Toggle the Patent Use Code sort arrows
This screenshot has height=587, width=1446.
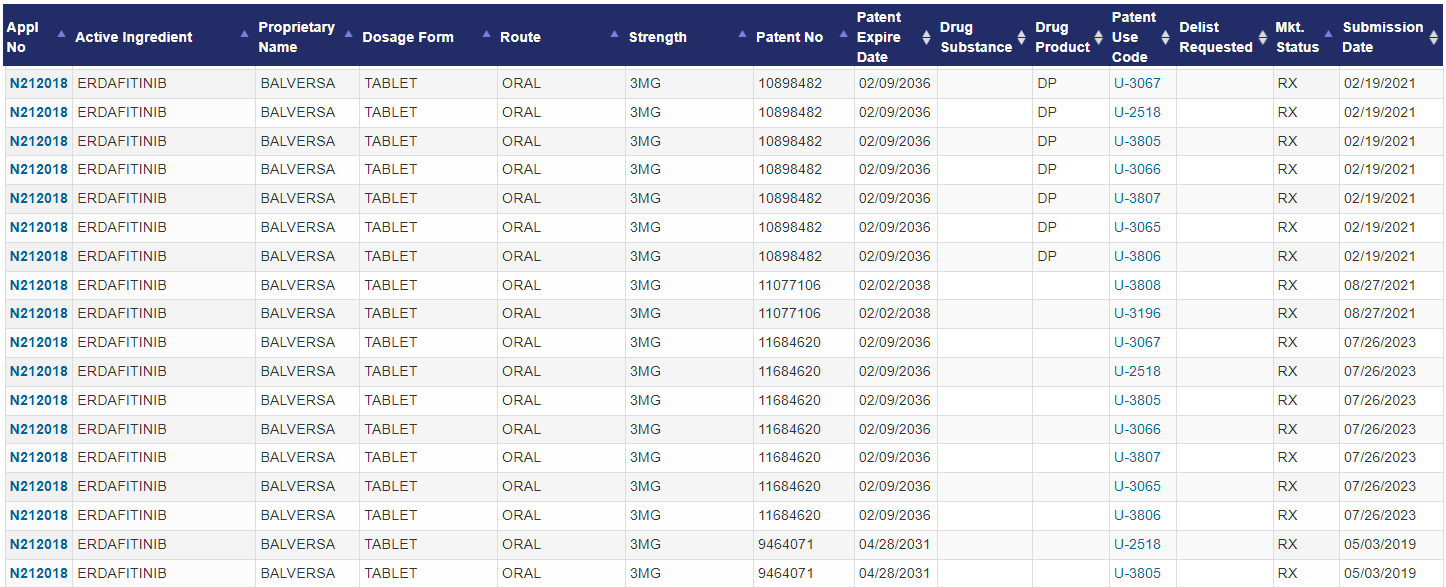point(1165,37)
